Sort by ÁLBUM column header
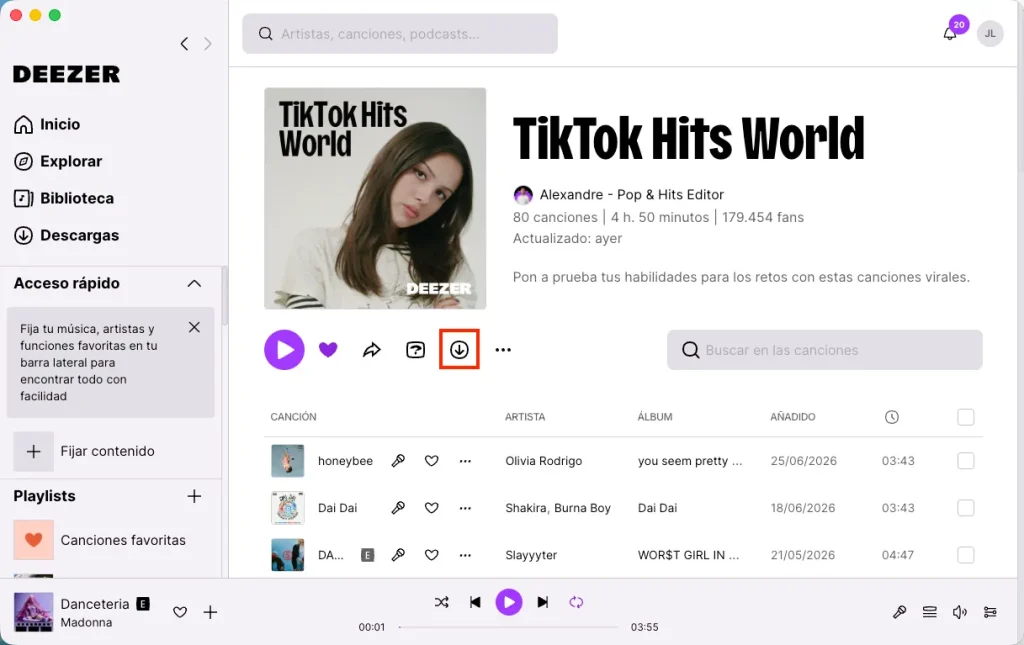This screenshot has width=1024, height=645. (655, 417)
